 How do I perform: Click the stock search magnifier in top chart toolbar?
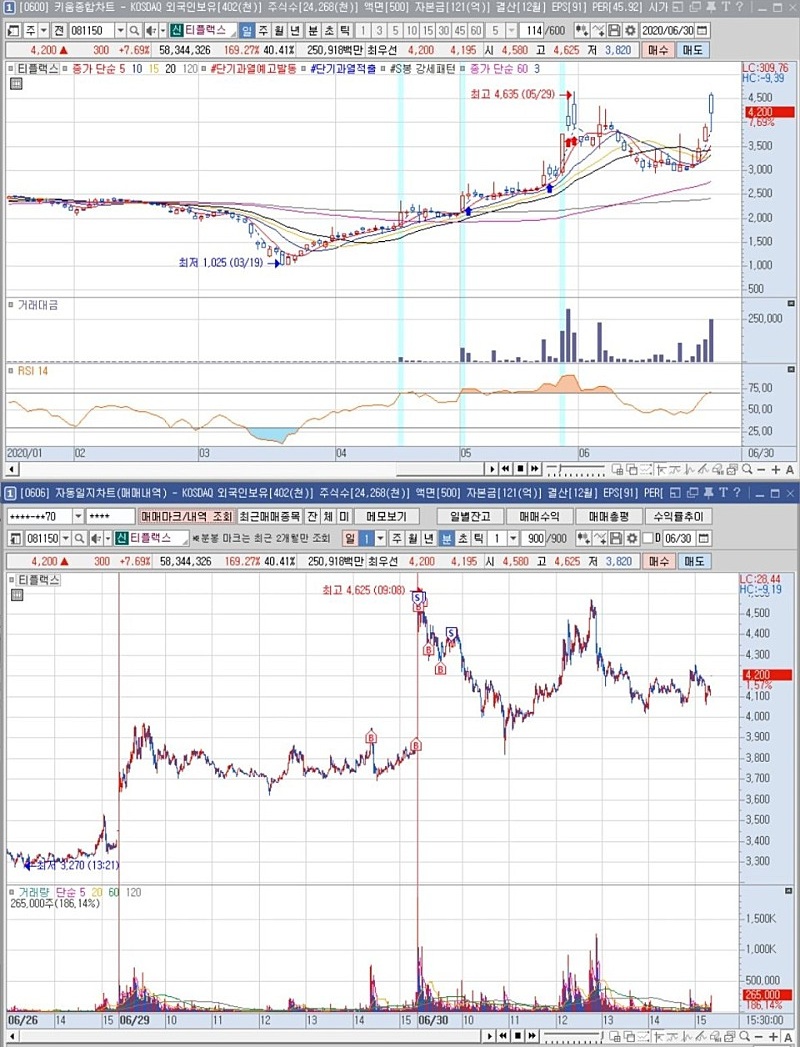pyautogui.click(x=134, y=31)
